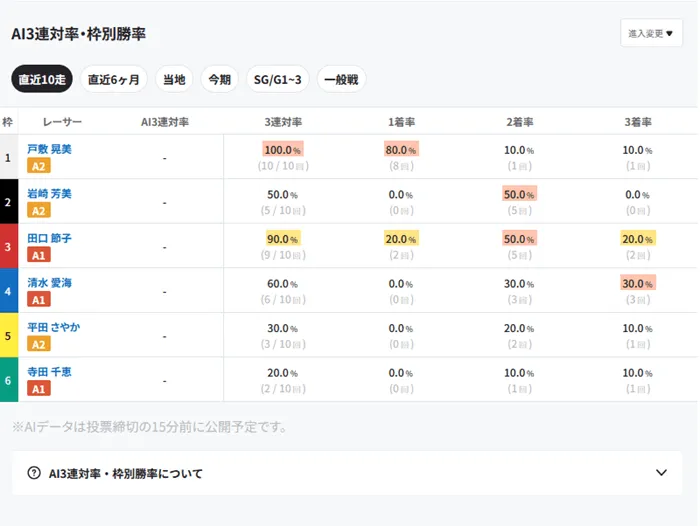
Task: Select the 直近10走 filter tab
Action: pyautogui.click(x=43, y=79)
